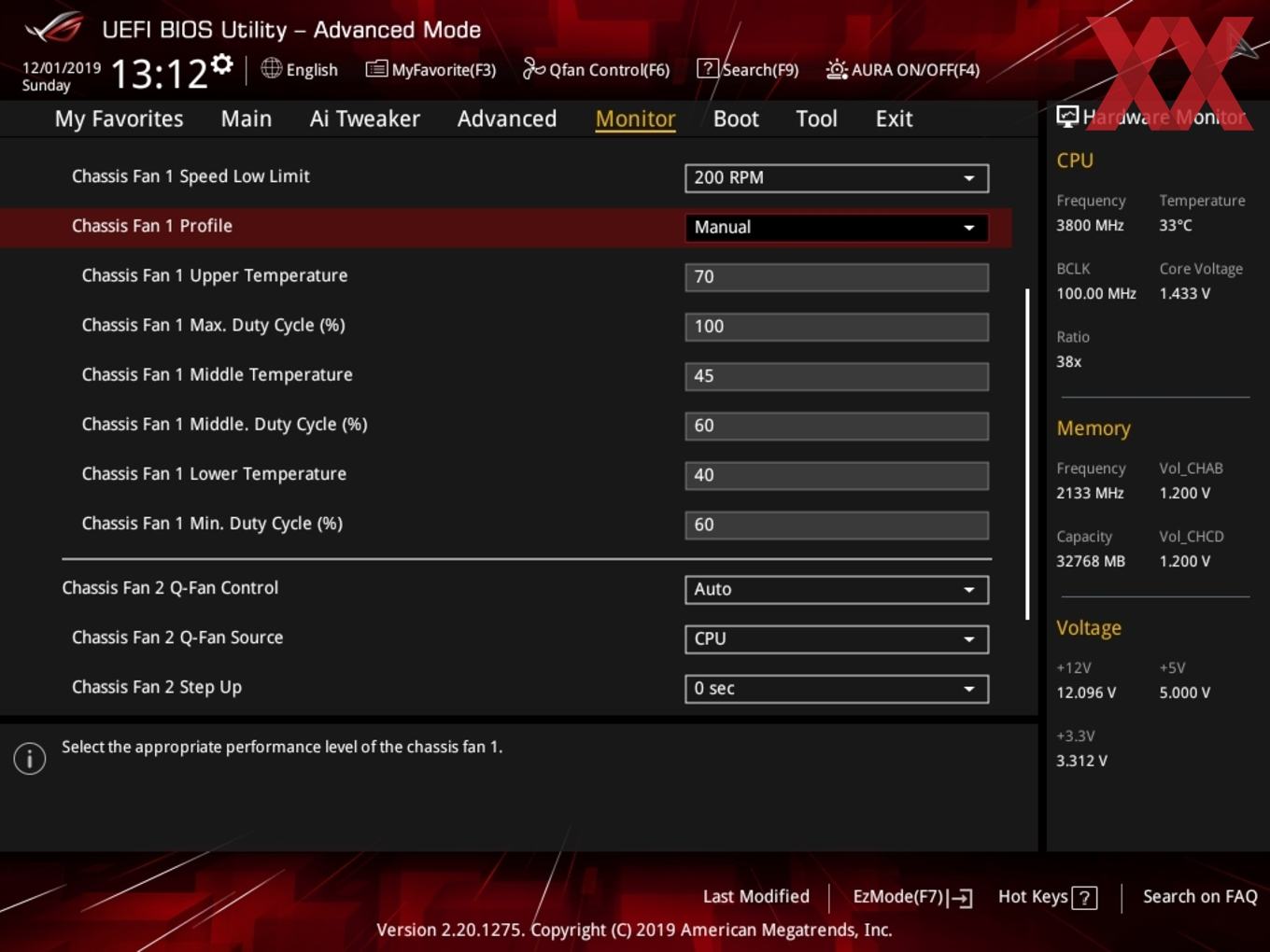Switch to the Ai Tweaker tab
This screenshot has height=952, width=1270.
364,119
